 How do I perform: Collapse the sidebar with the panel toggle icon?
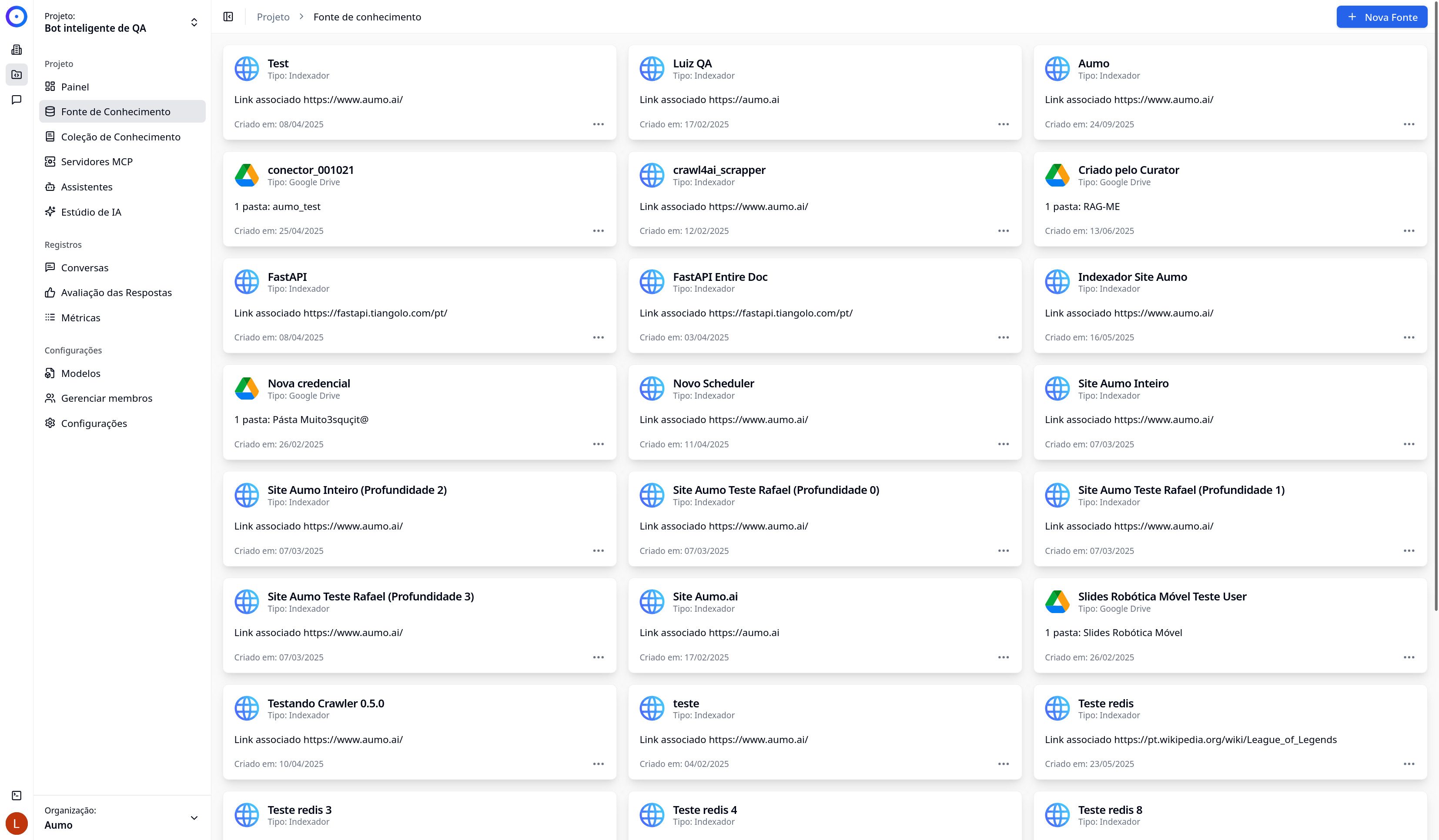tap(228, 17)
